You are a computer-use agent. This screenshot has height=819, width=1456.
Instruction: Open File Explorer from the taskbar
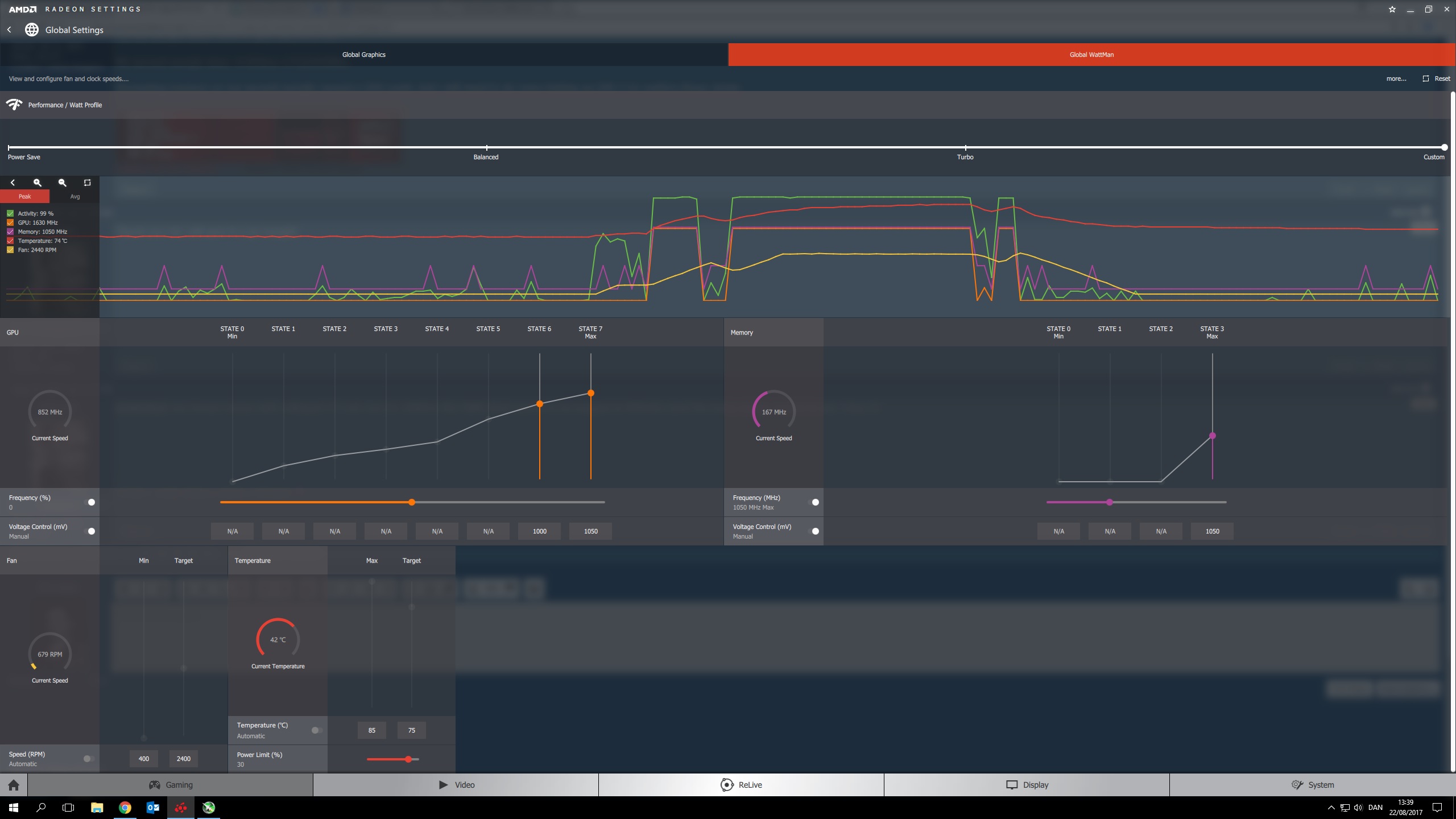click(x=97, y=808)
